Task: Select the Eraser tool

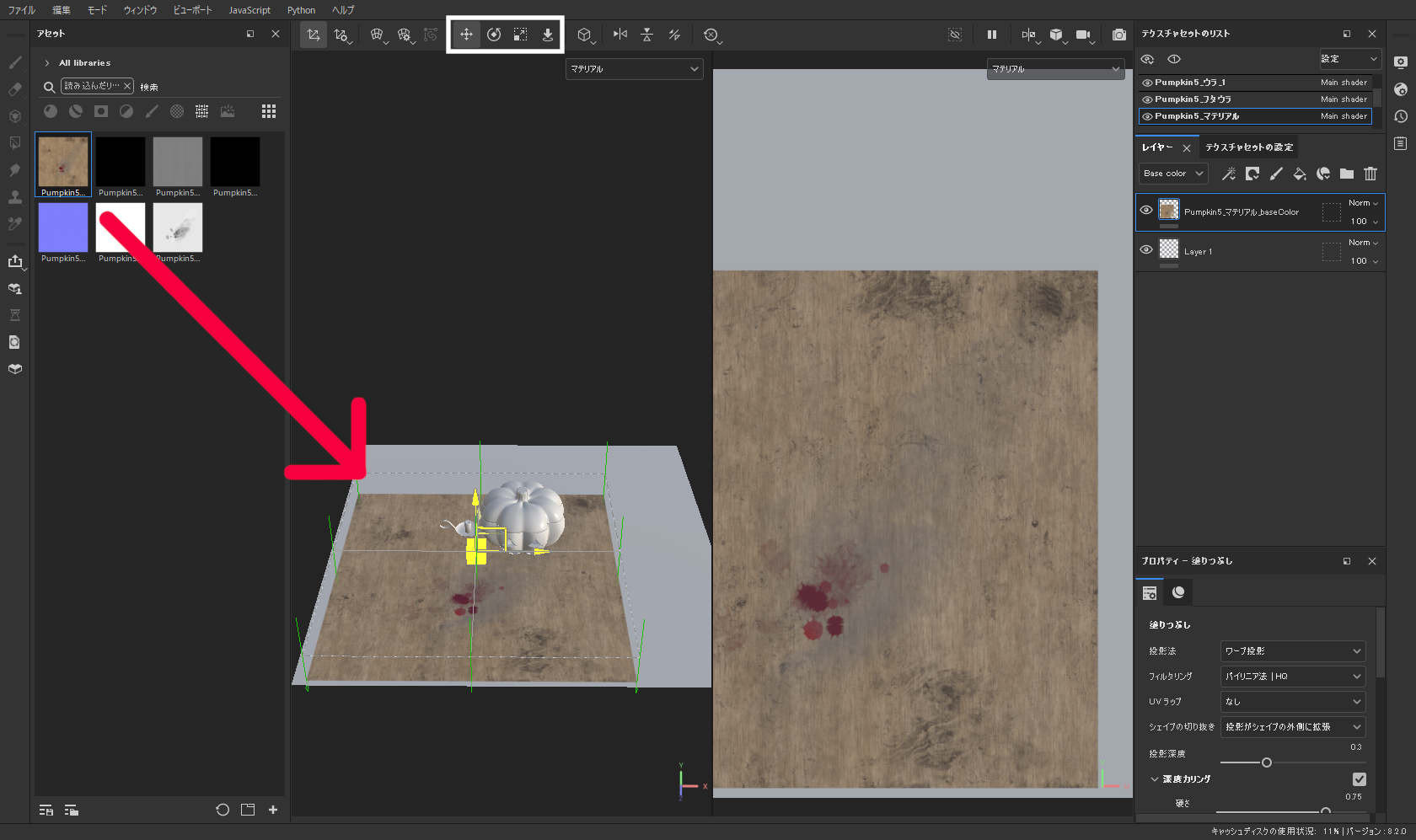Action: point(15,89)
